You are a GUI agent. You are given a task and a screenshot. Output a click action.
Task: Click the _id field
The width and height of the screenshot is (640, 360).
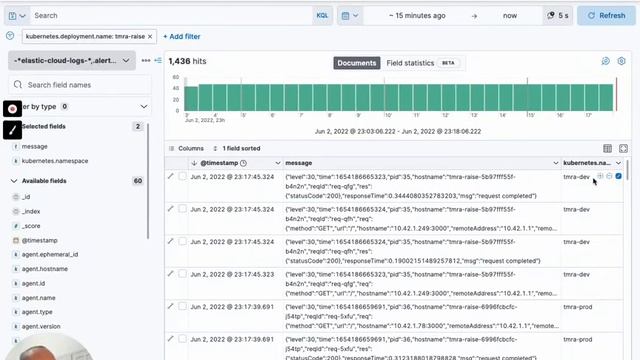tap(26, 197)
